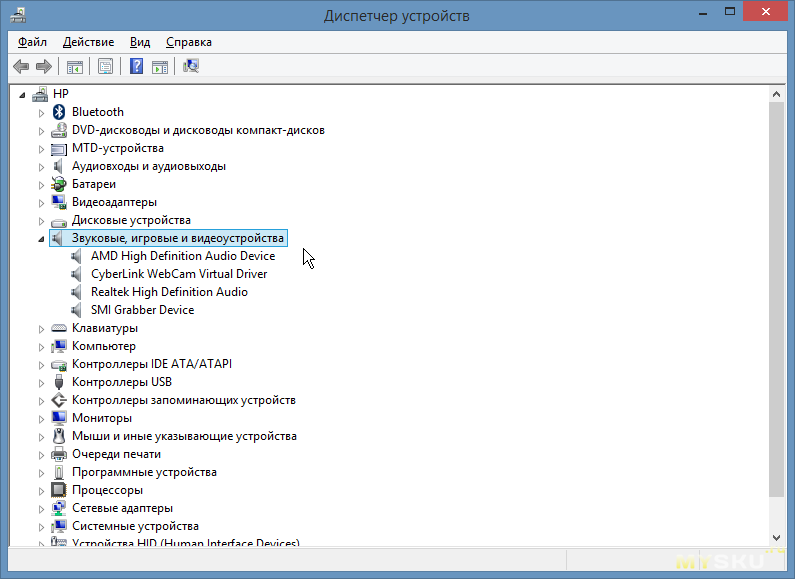Image resolution: width=795 pixels, height=579 pixels.
Task: Select Realtek High Definition Audio
Action: (x=169, y=292)
